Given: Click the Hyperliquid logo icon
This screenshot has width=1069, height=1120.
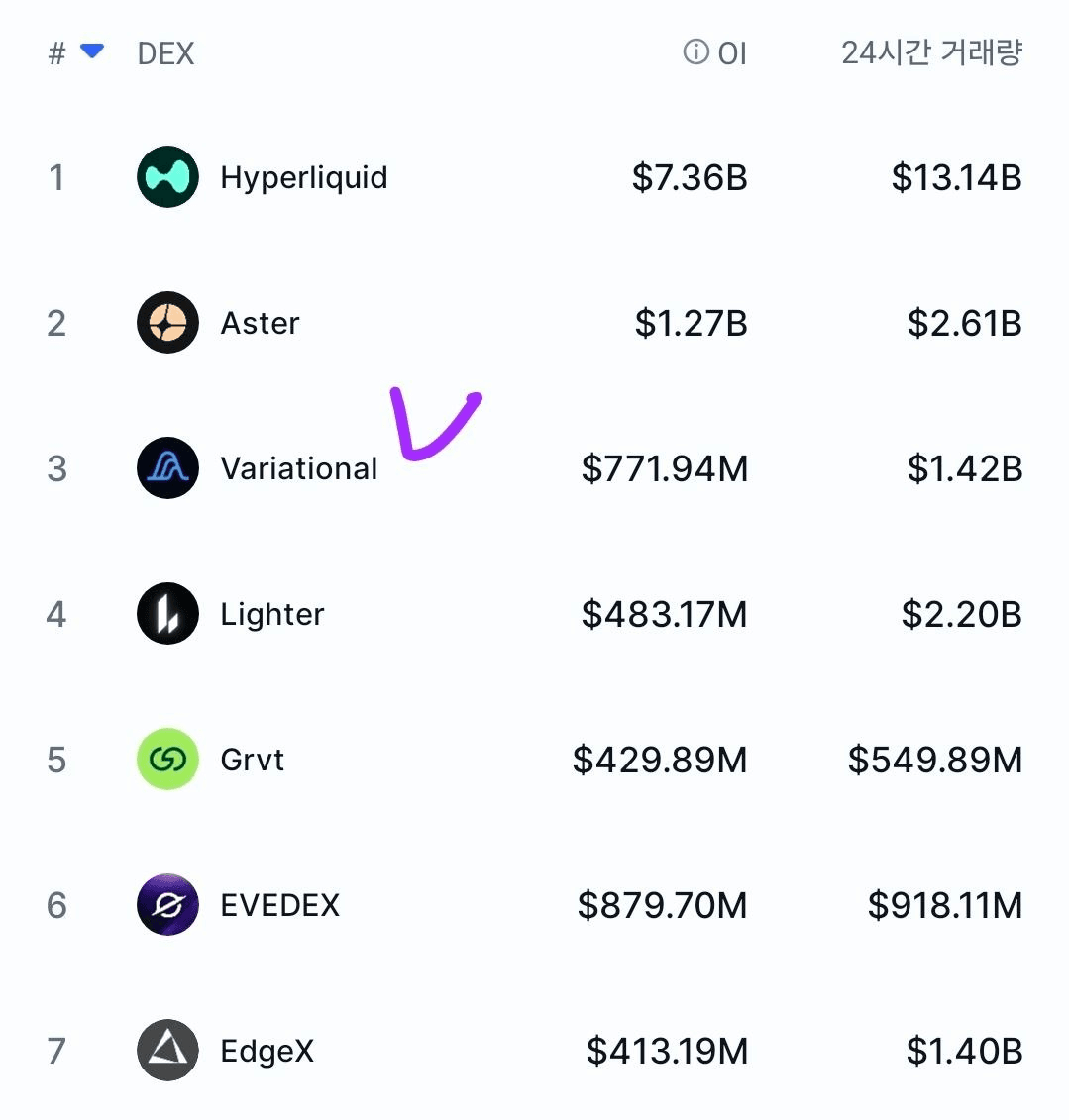Looking at the screenshot, I should [167, 177].
